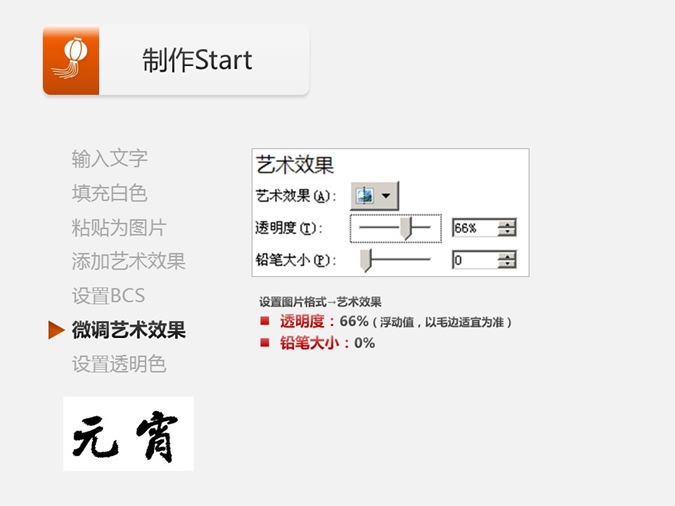Viewport: 675px width, 506px height.
Task: Jump to the 设置BCS step
Action: (x=108, y=296)
